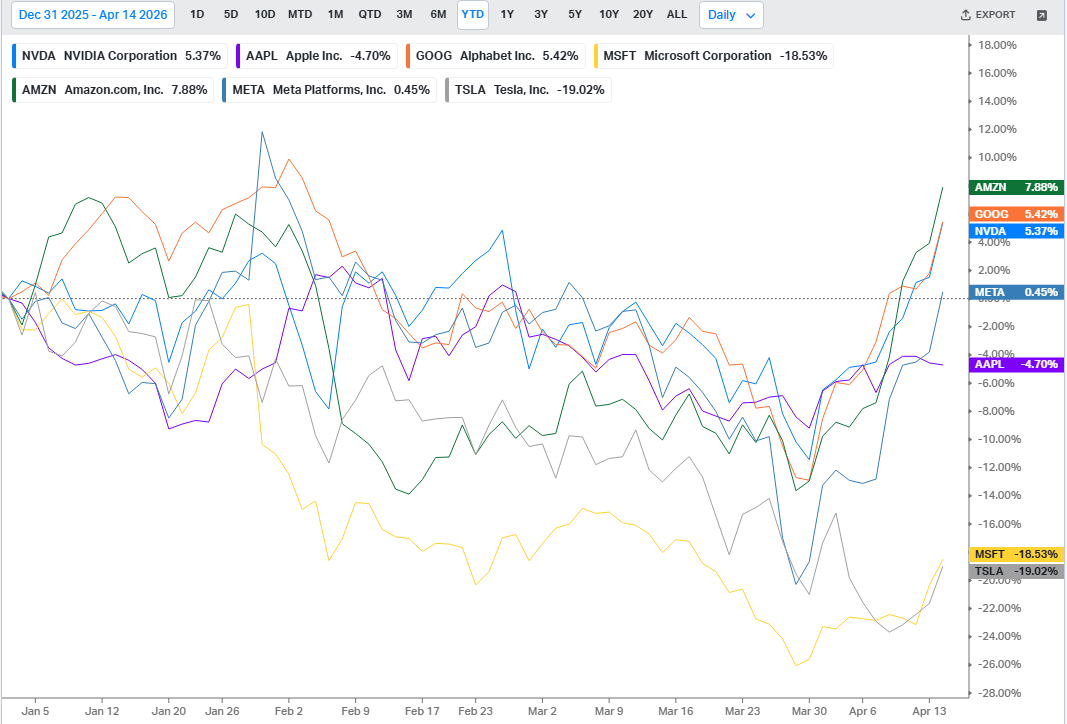Switch to the 1Y range tab
The height and width of the screenshot is (724, 1067).
coord(507,14)
